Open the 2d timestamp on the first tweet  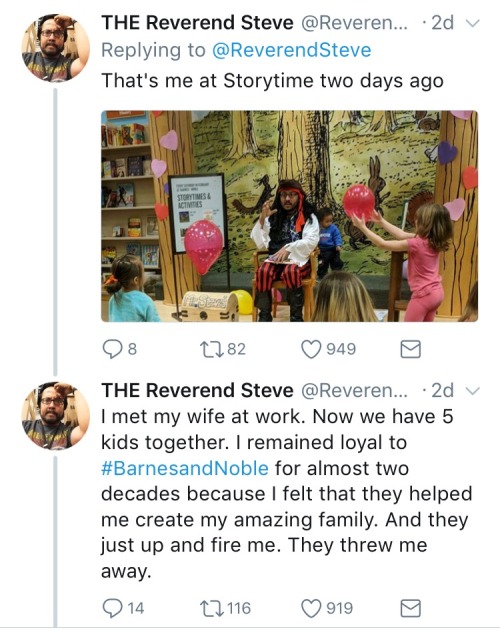coord(442,23)
